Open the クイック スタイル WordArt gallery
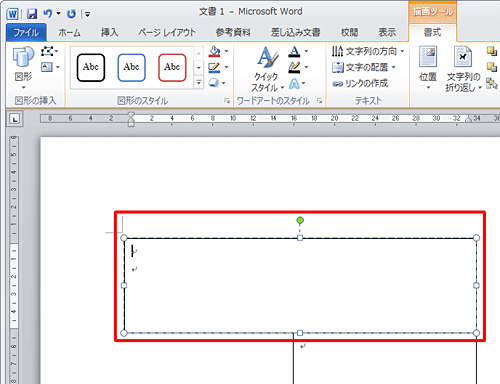500x384 pixels. coord(267,69)
